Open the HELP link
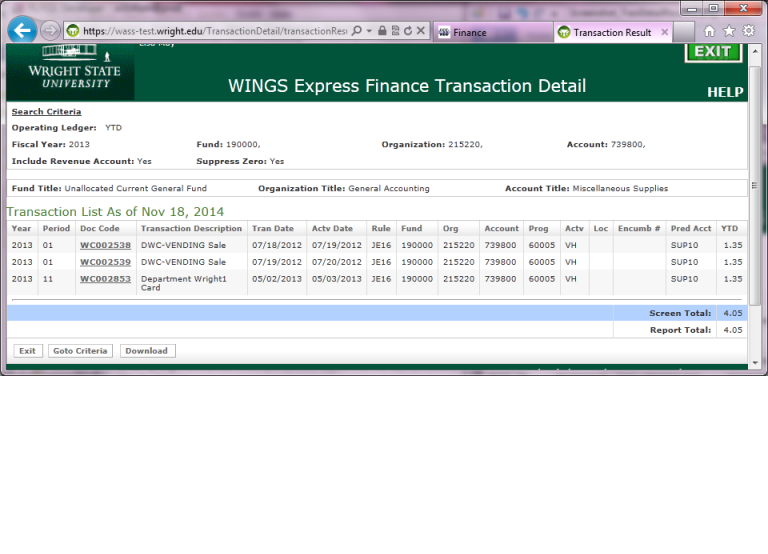768x554 pixels. [x=725, y=92]
